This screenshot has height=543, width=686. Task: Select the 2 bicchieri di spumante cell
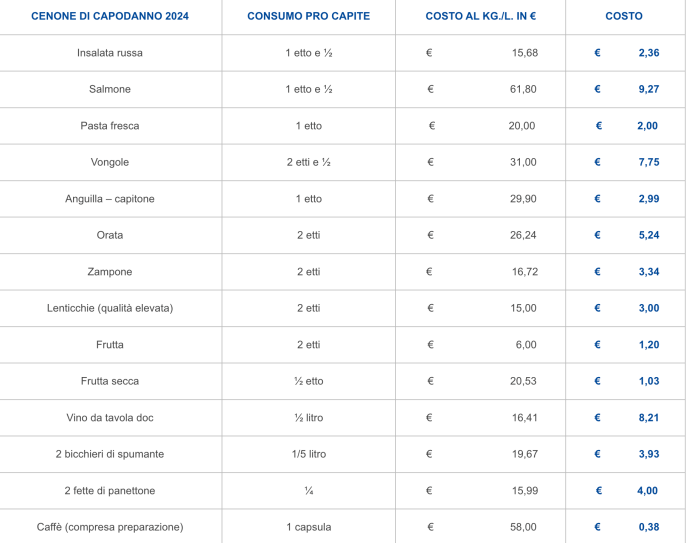coord(110,454)
